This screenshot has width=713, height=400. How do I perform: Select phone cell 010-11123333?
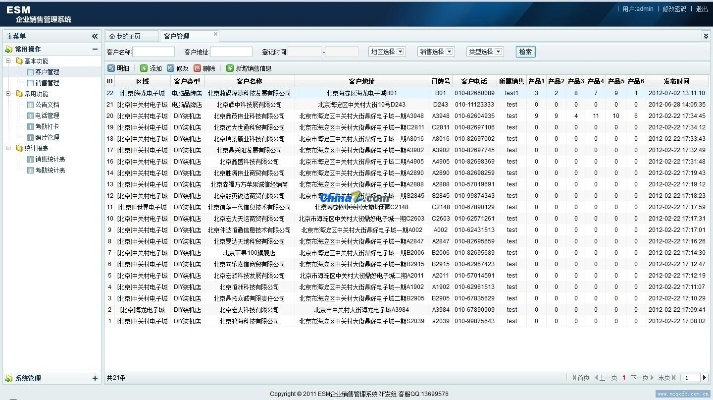click(x=474, y=105)
